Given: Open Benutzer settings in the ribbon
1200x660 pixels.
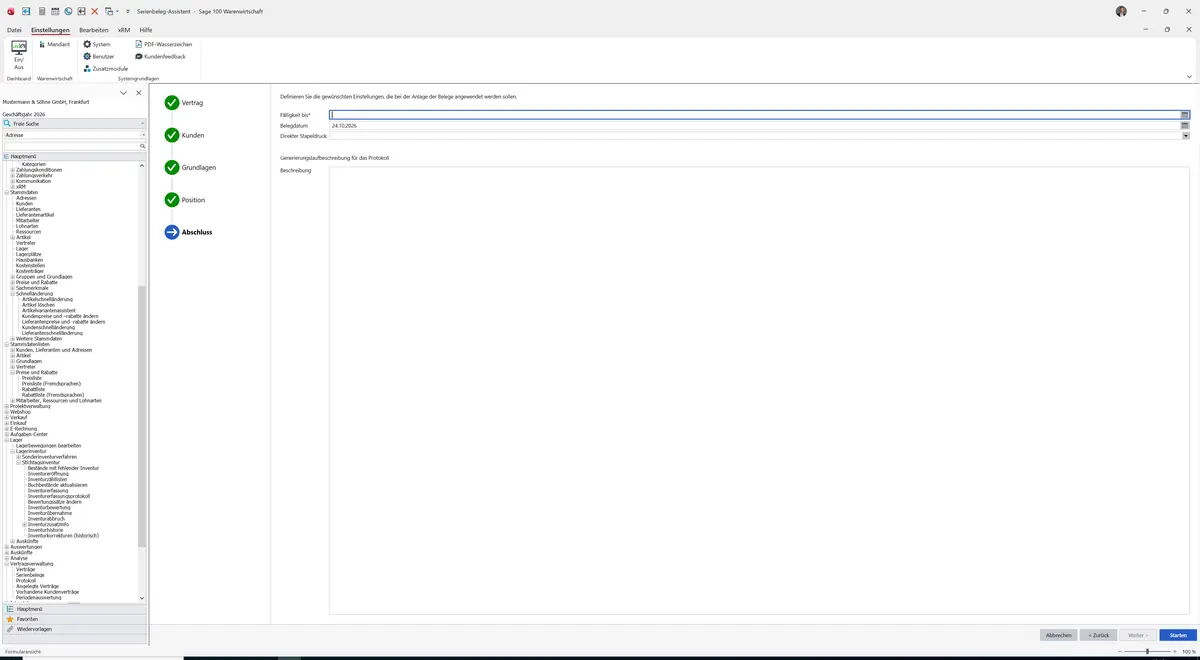Looking at the screenshot, I should [99, 56].
